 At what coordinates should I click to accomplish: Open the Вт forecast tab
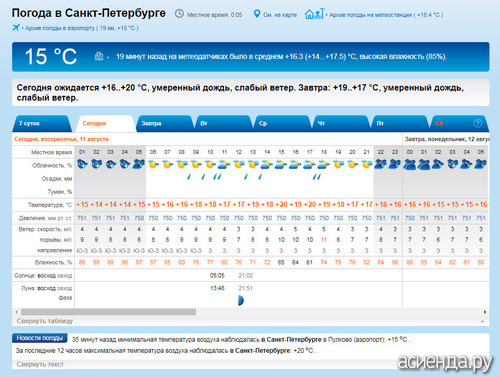coord(223,123)
